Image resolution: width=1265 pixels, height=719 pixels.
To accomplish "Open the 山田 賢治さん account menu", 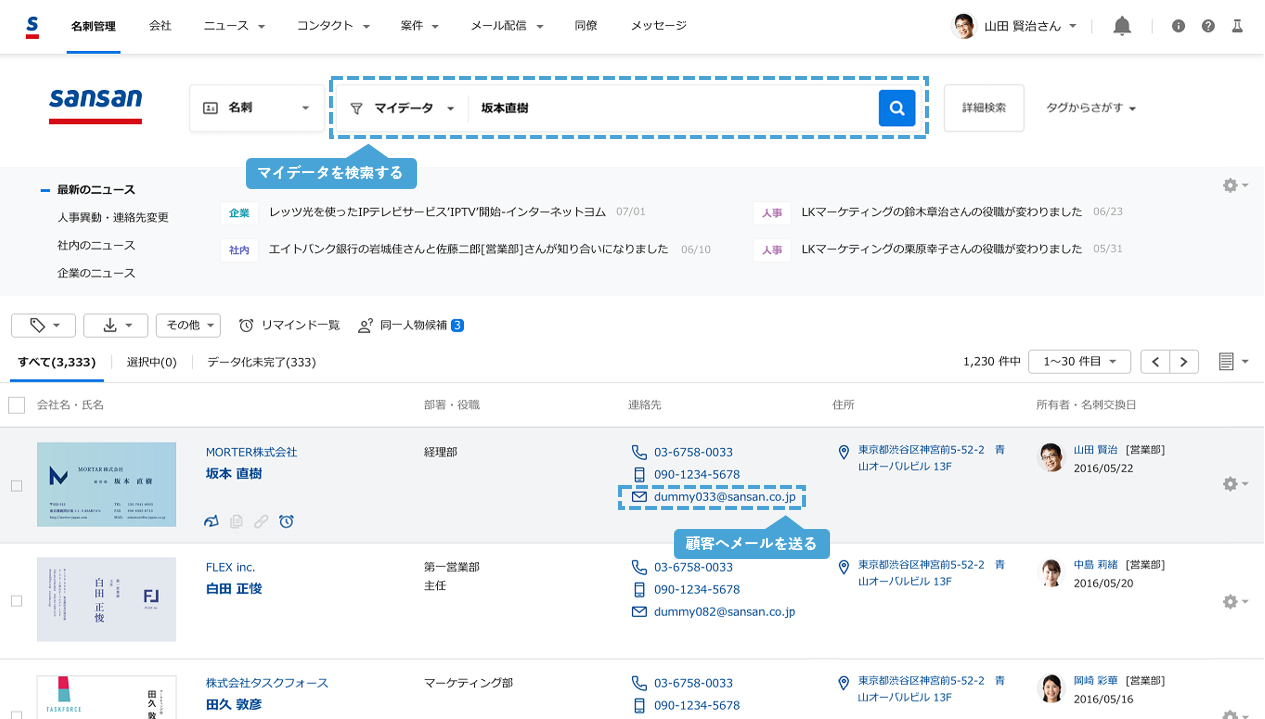I will (1030, 26).
